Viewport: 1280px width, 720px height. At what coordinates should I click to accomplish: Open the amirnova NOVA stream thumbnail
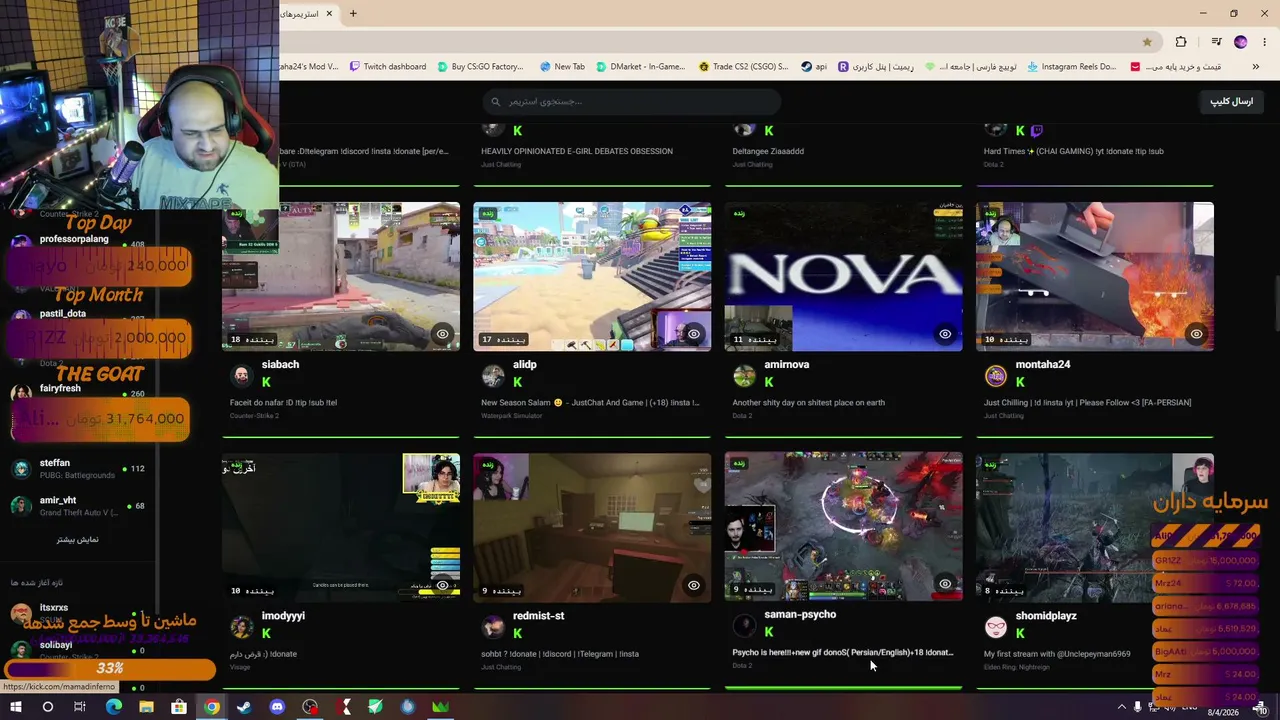pyautogui.click(x=844, y=277)
